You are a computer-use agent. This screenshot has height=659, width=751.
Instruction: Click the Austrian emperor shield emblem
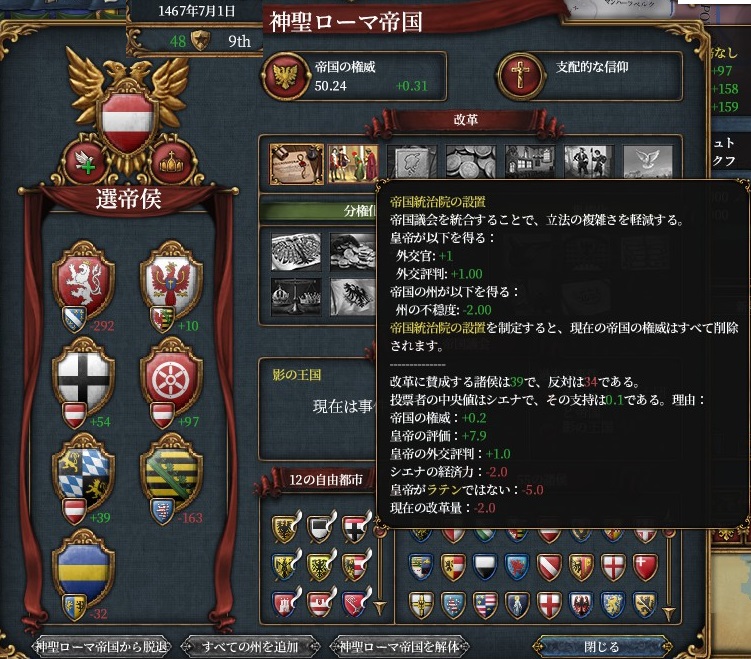[x=127, y=121]
